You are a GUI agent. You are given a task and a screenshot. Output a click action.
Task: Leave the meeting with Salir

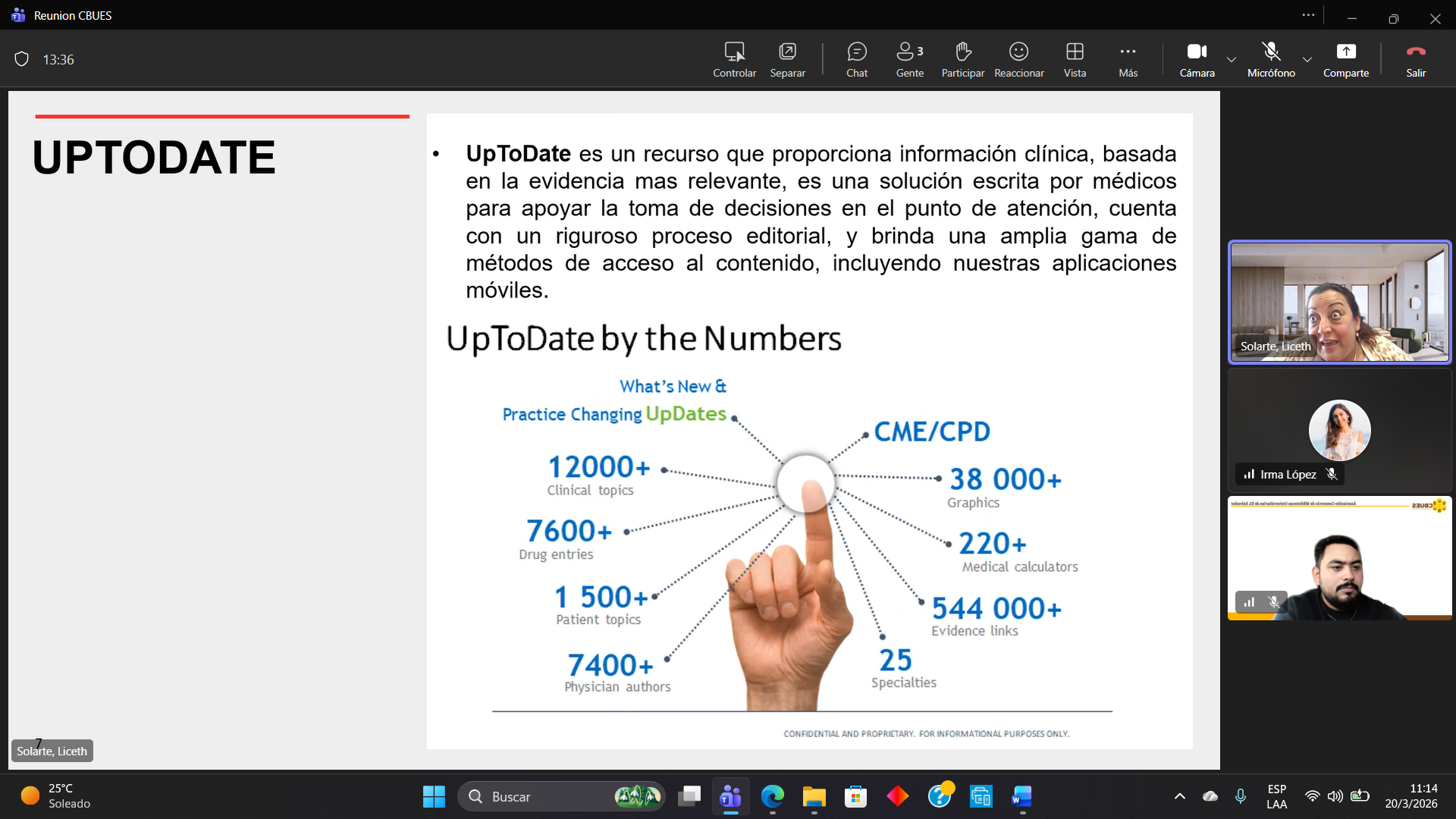(1416, 59)
